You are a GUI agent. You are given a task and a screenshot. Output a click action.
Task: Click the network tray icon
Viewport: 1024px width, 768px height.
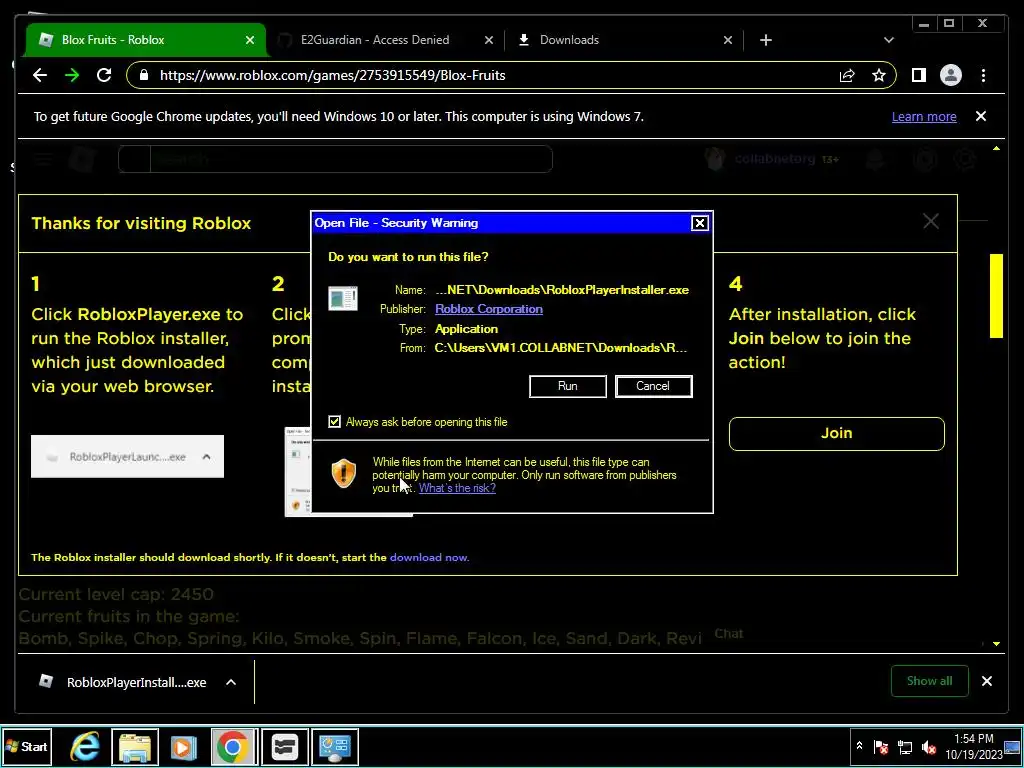point(904,747)
